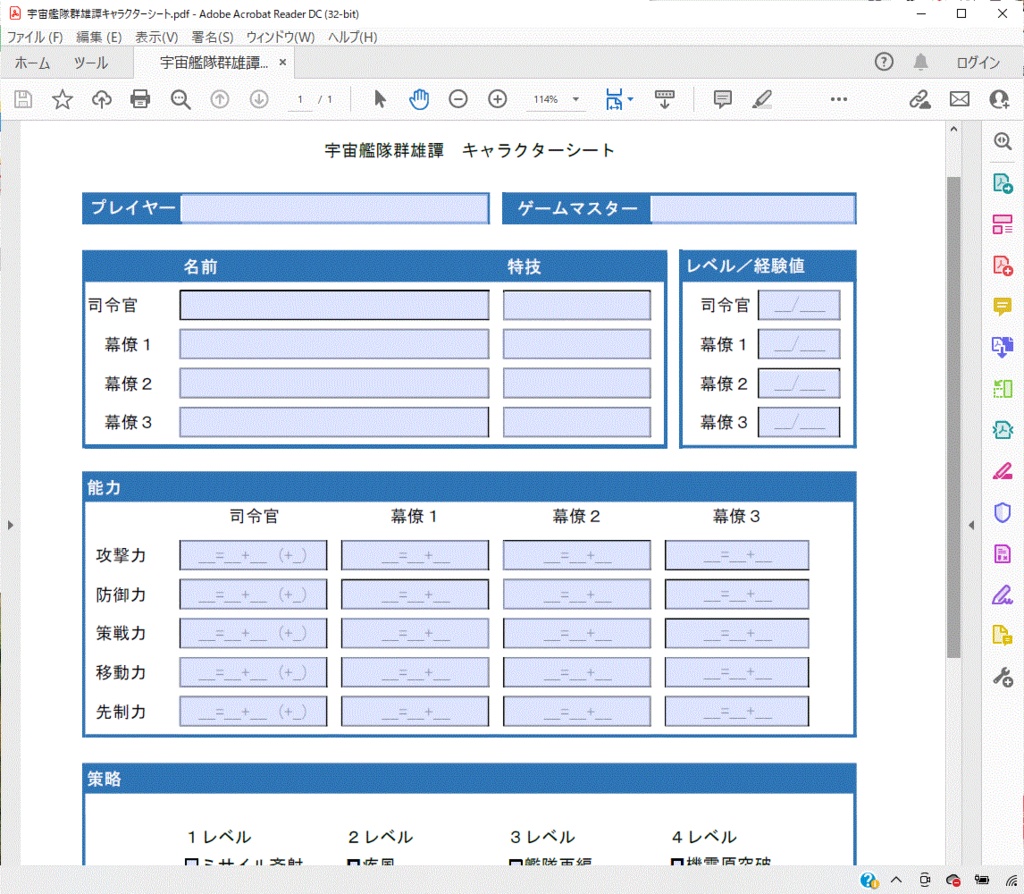Open right pane search tool icon
1024x894 pixels.
[1002, 141]
